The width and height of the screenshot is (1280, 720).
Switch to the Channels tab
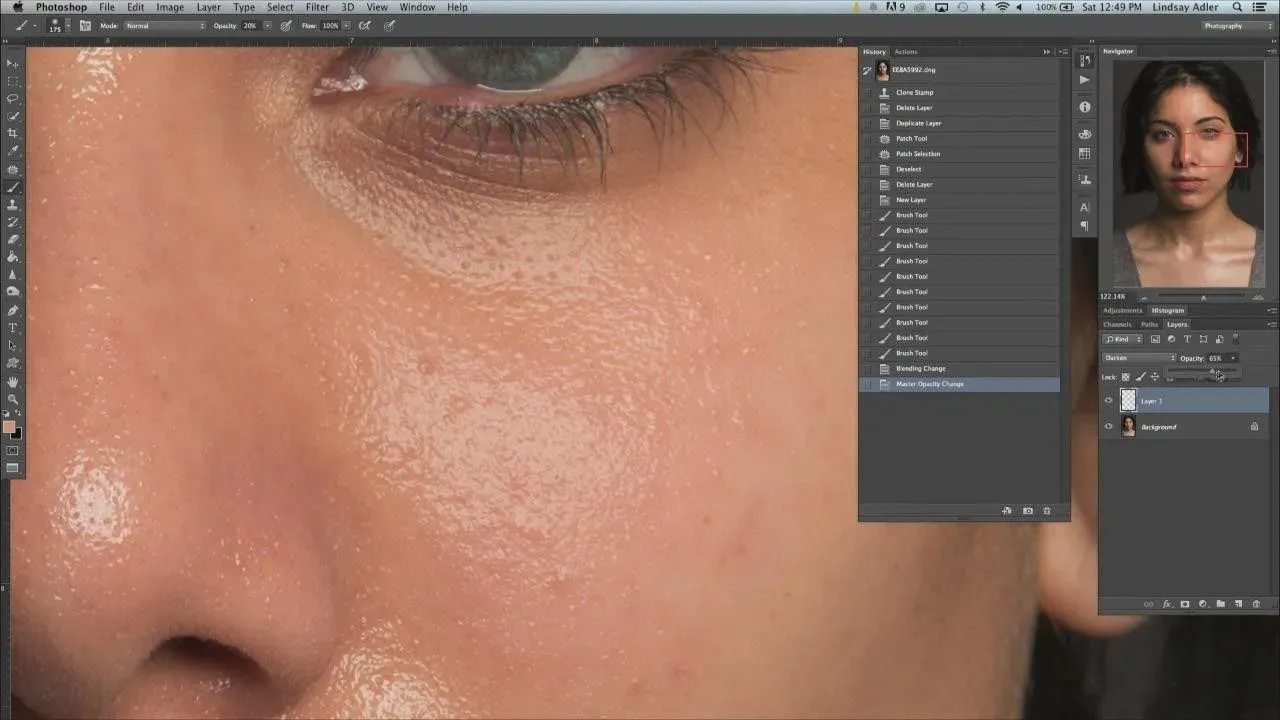point(1117,325)
